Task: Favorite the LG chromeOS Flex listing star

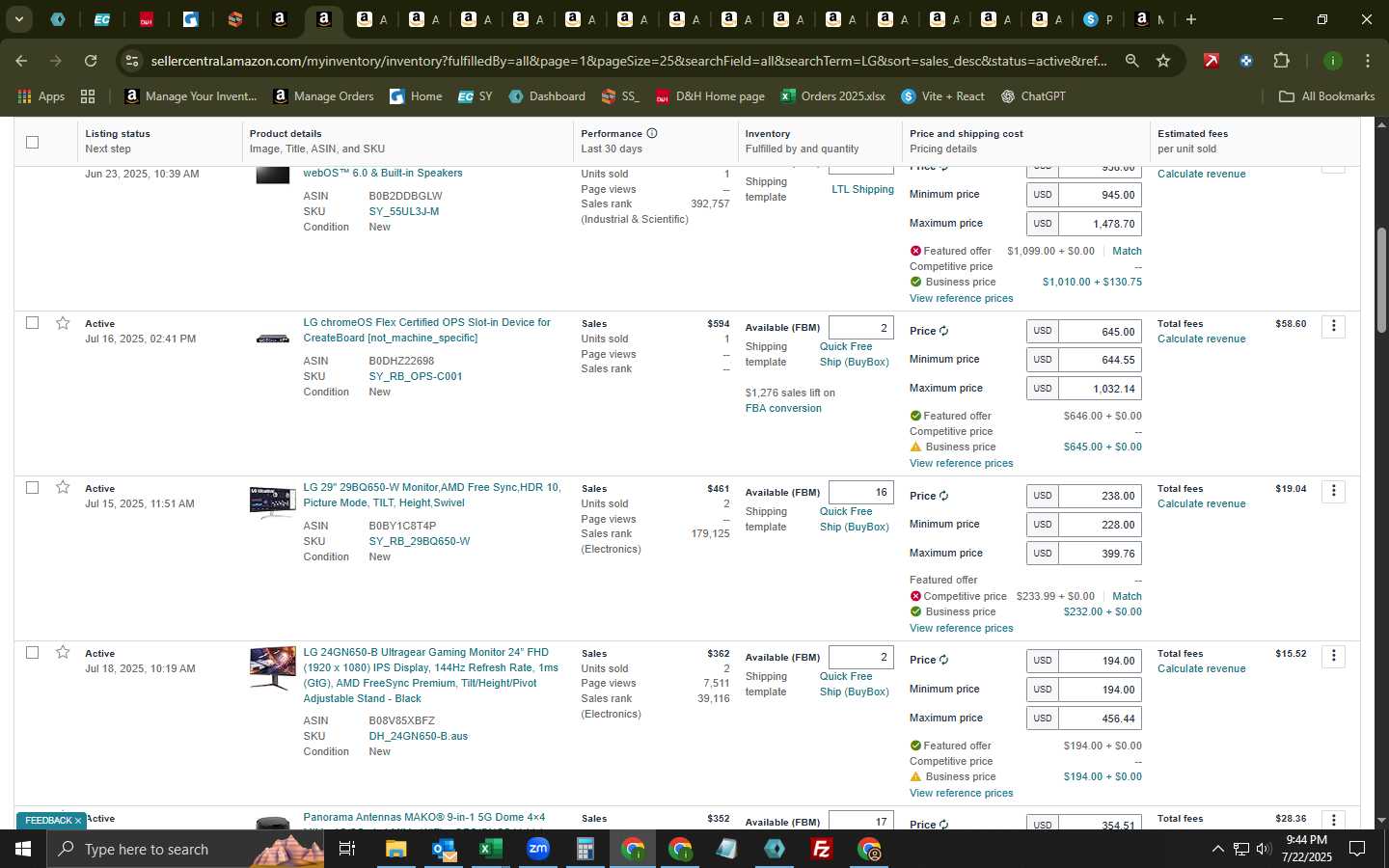Action: [x=63, y=323]
